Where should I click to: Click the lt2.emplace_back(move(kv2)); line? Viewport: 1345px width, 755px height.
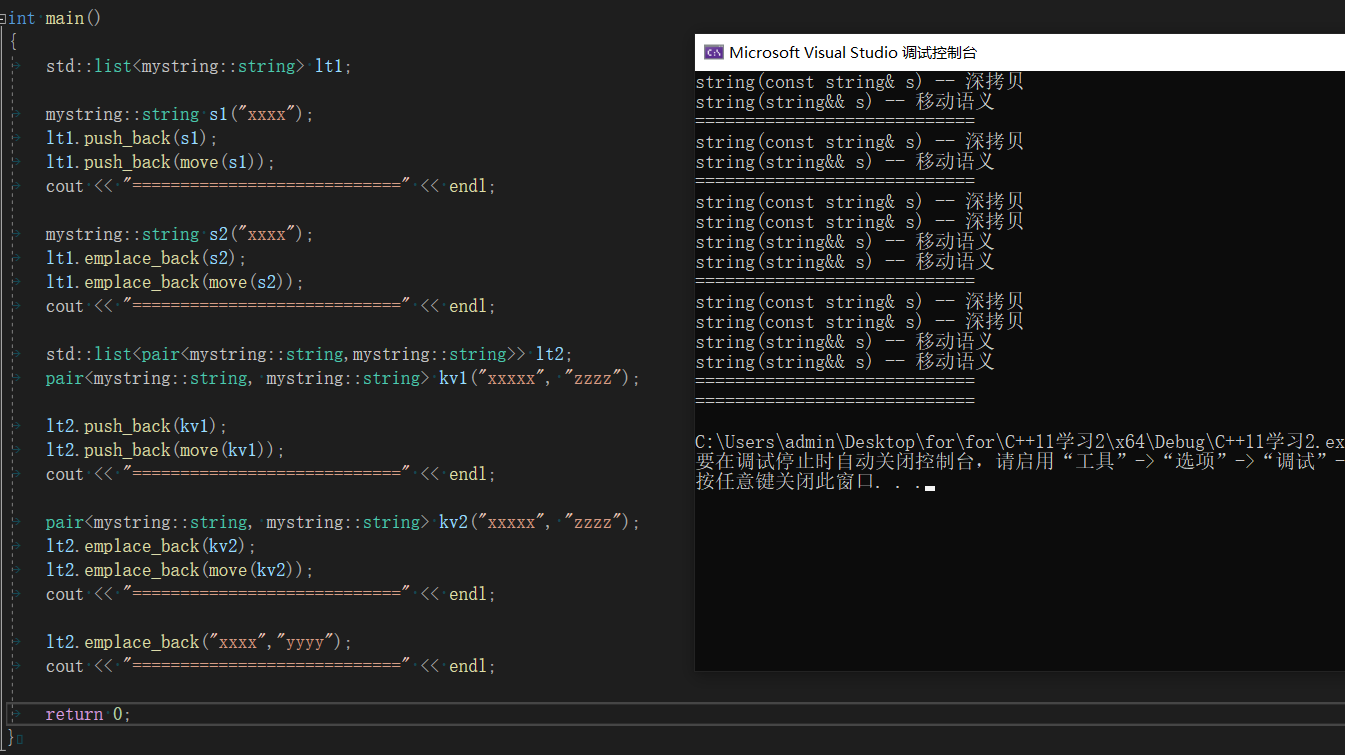180,570
